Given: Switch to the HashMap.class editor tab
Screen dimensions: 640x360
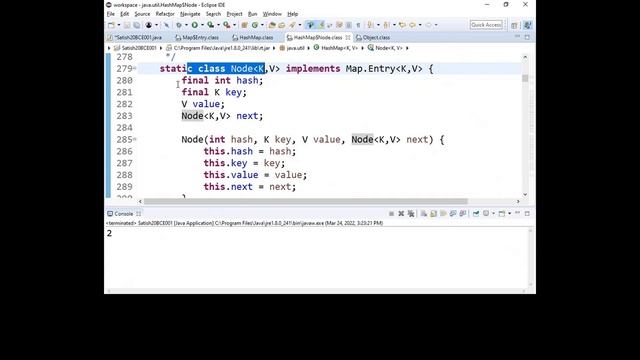Looking at the screenshot, I should coord(253,38).
